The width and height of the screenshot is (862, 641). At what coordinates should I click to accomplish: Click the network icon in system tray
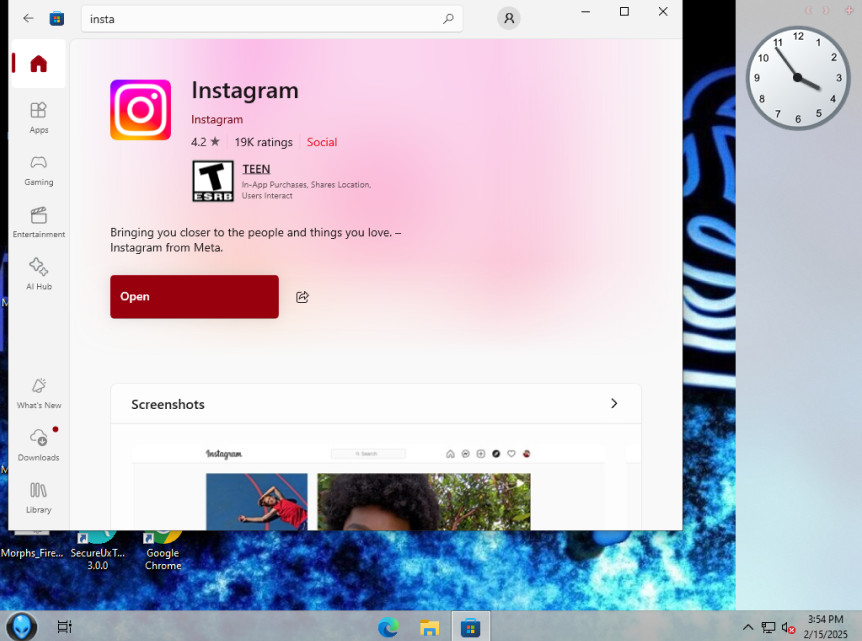pos(768,627)
